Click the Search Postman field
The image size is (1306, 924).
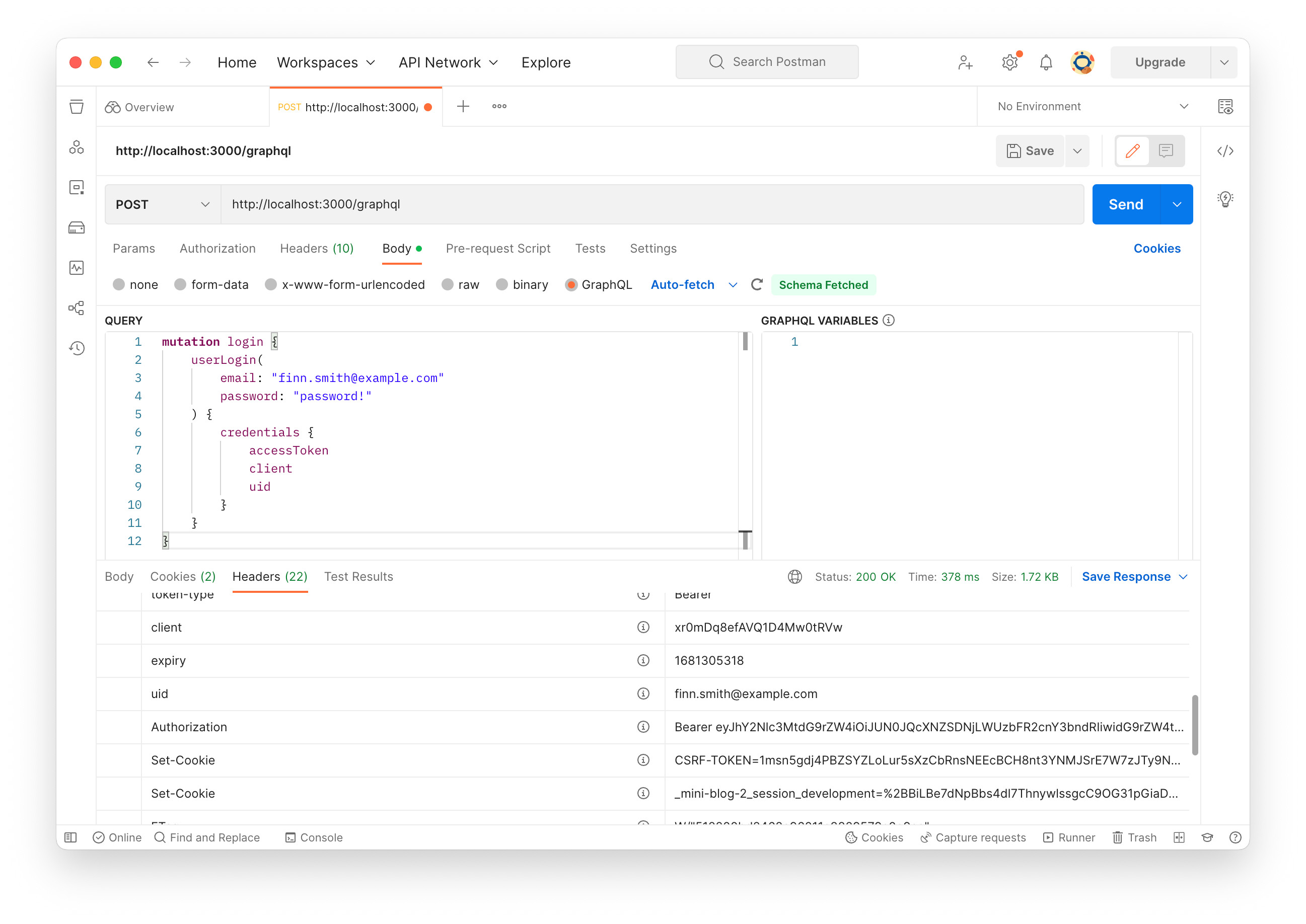click(x=766, y=62)
